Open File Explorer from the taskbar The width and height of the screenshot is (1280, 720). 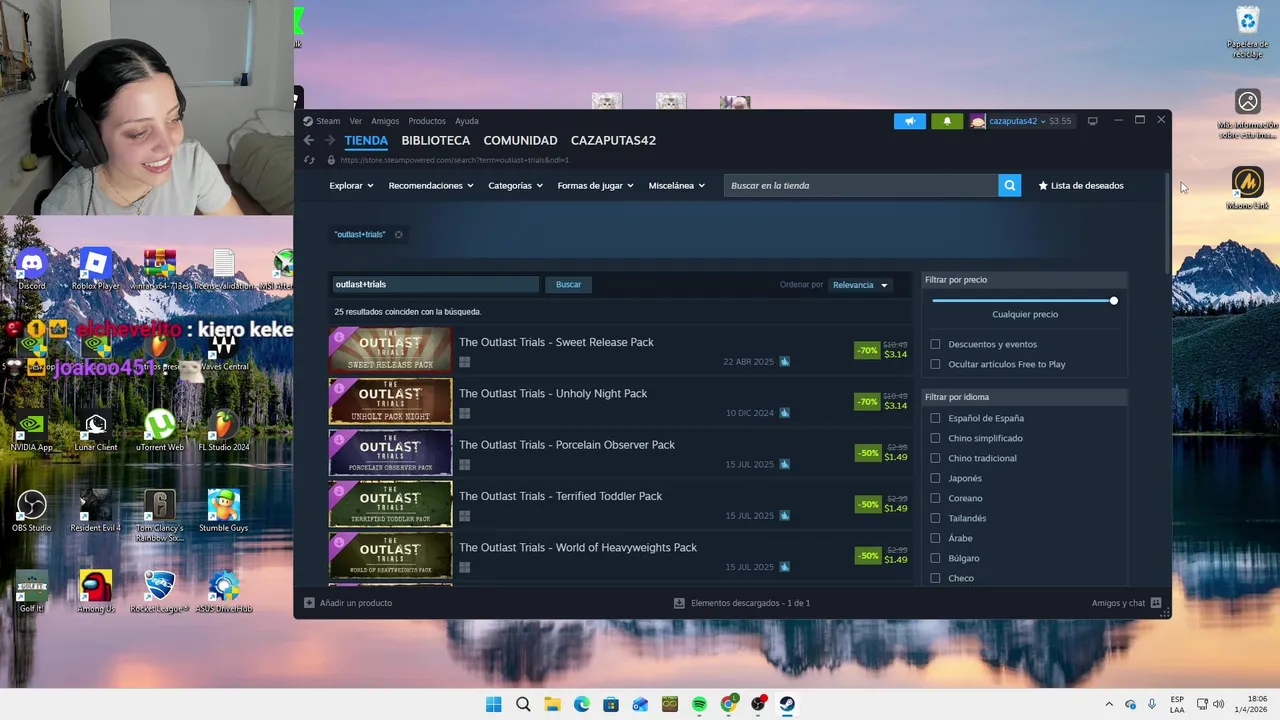click(552, 704)
